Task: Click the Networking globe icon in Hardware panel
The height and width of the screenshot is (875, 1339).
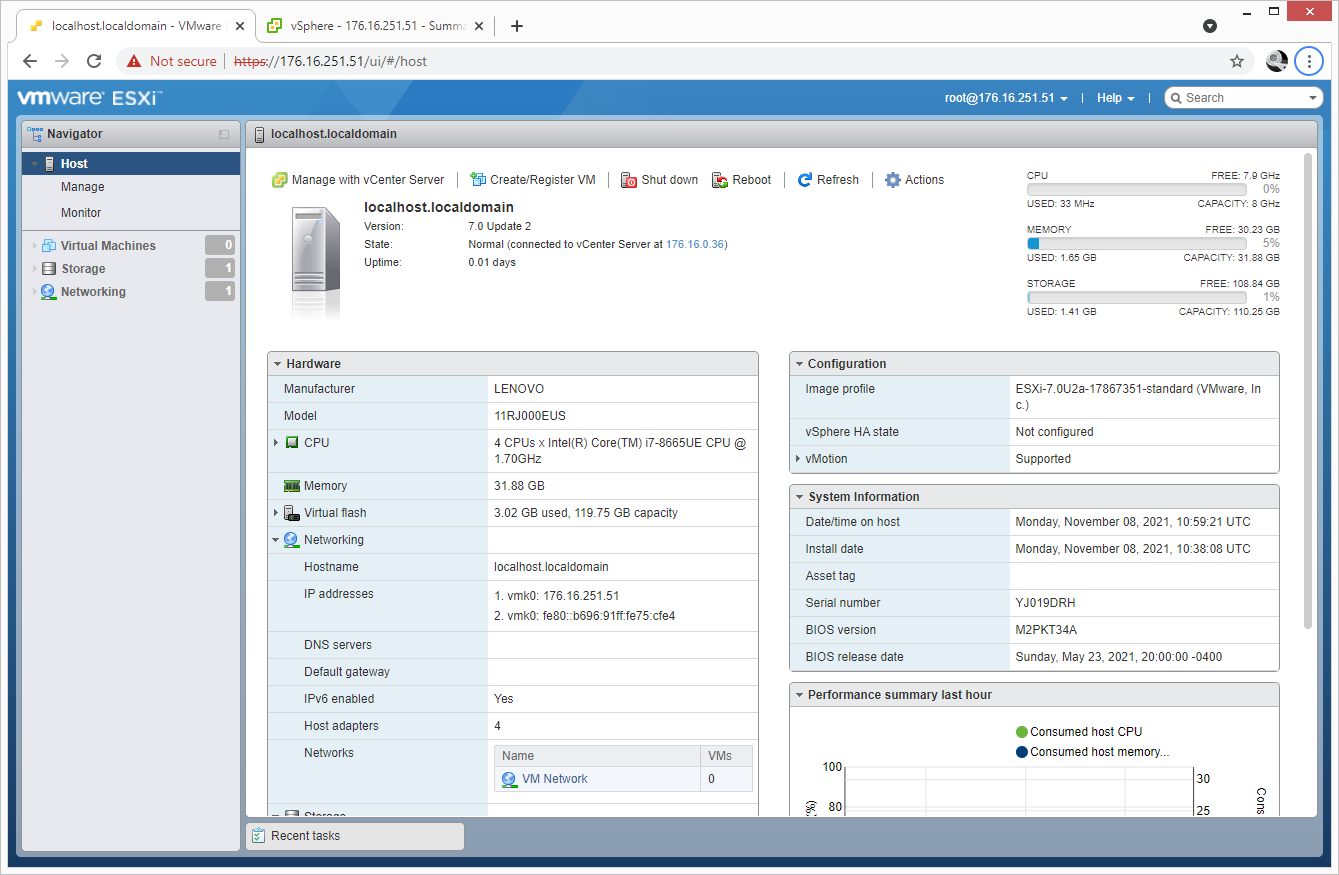Action: (x=291, y=540)
